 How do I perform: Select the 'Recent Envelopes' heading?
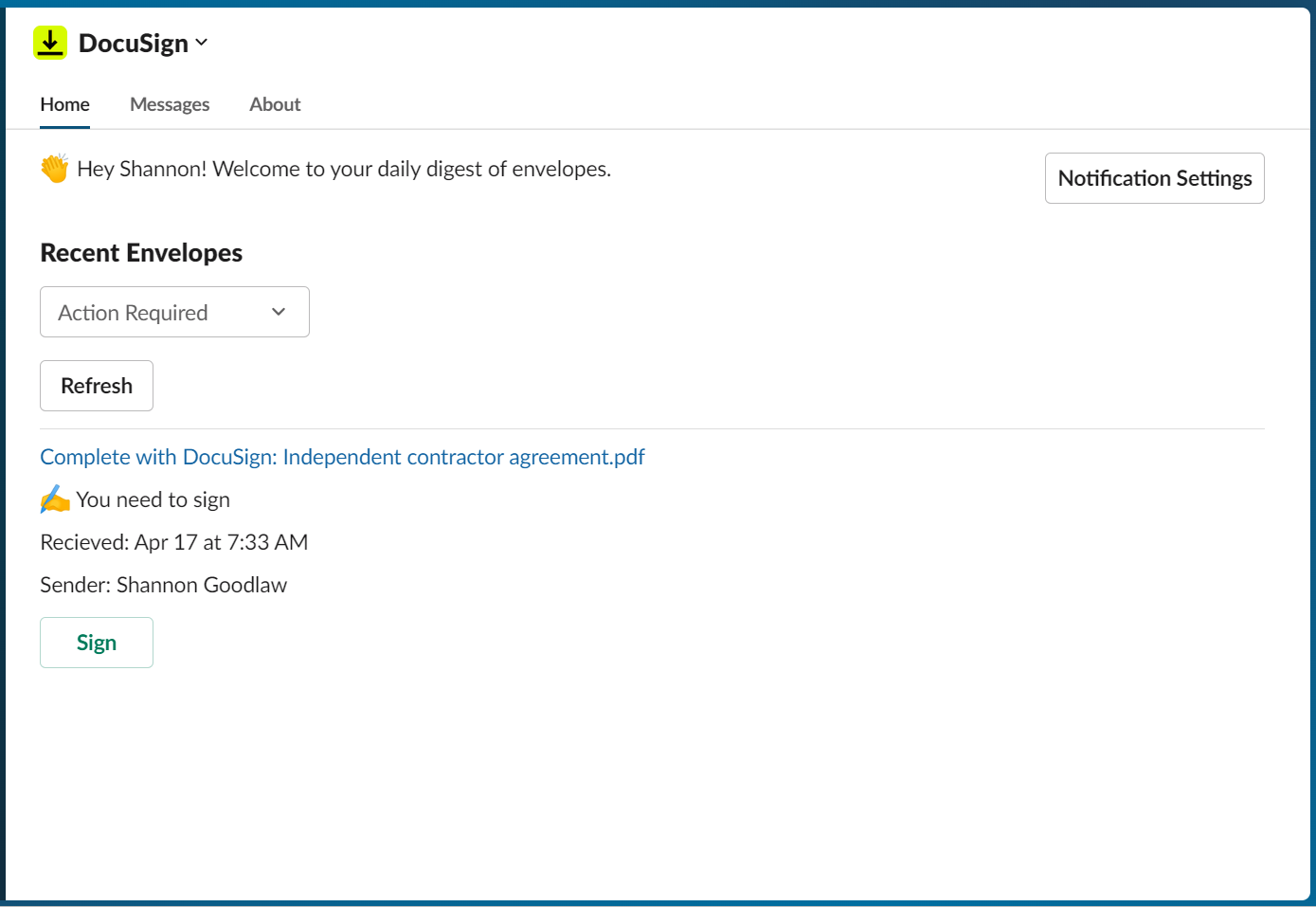(x=141, y=253)
